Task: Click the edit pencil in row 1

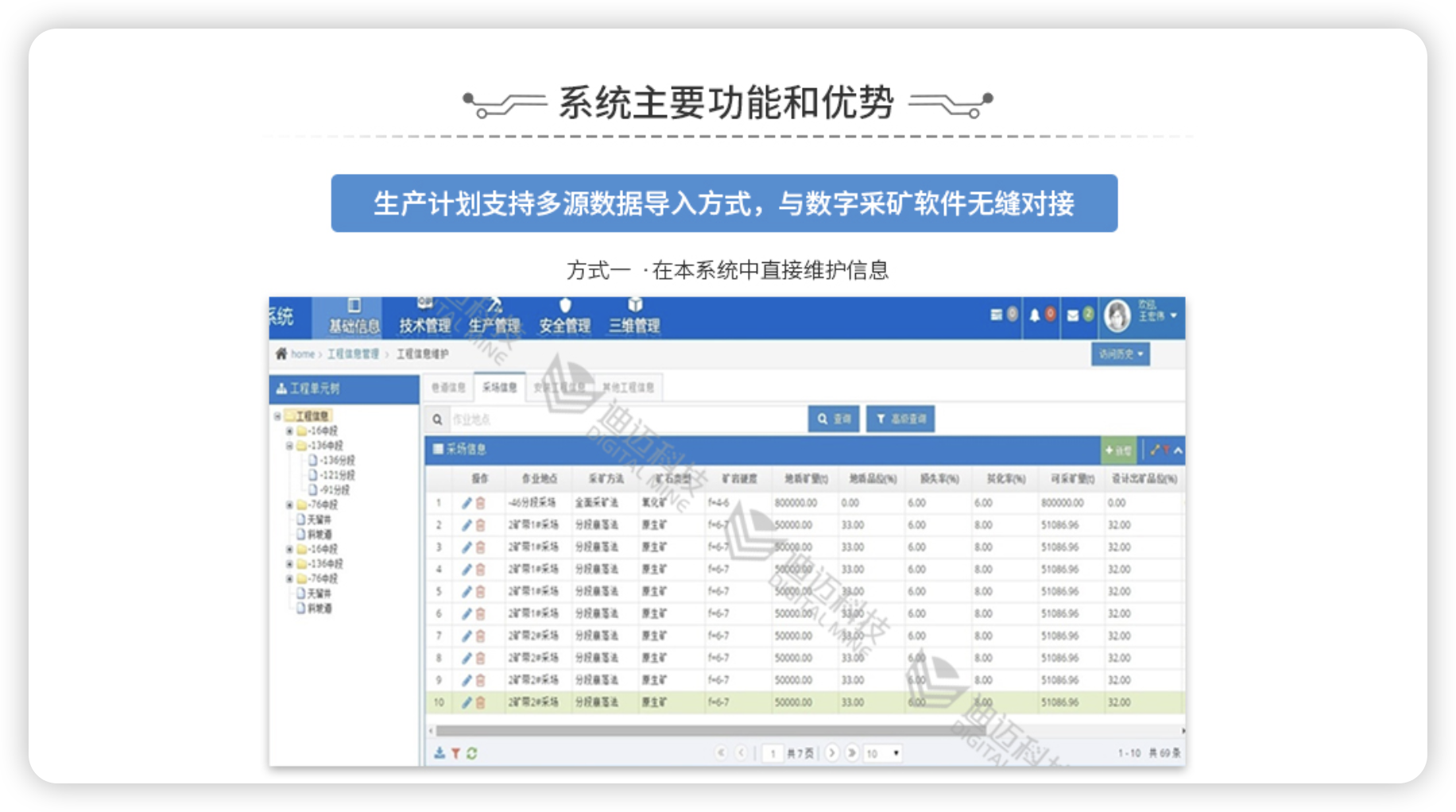Action: click(x=467, y=503)
